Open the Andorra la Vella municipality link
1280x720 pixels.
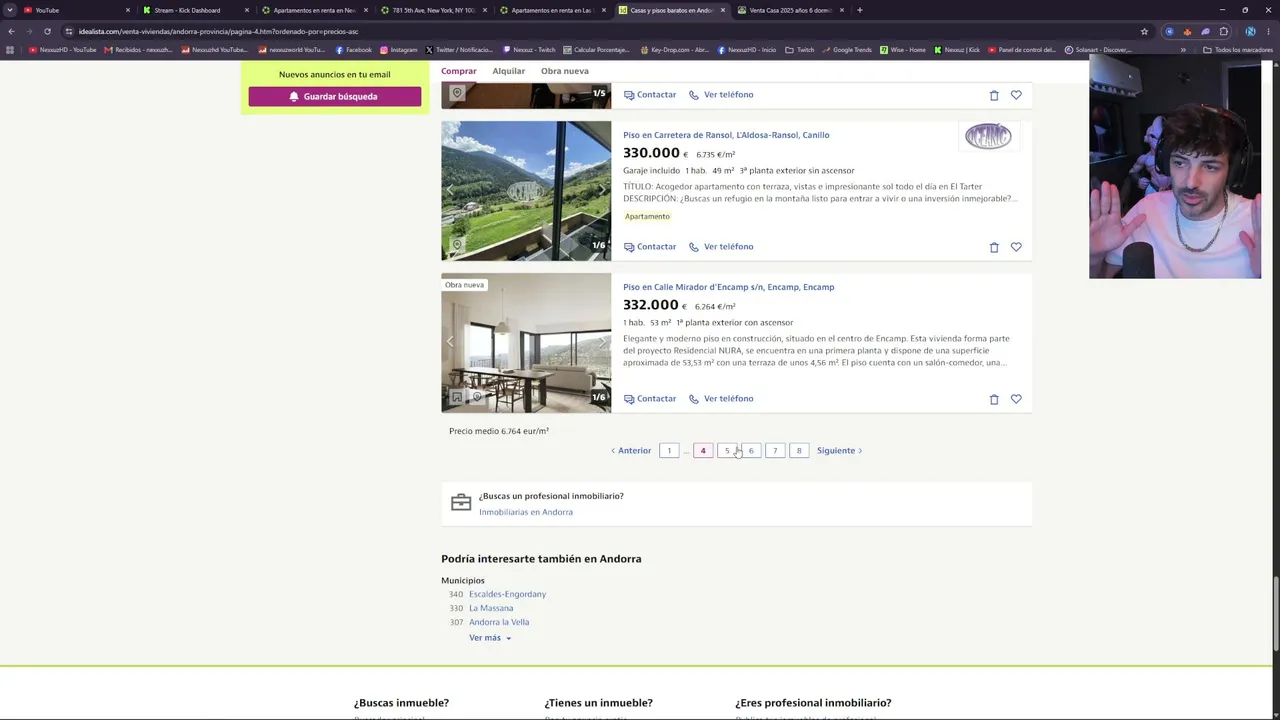pyautogui.click(x=499, y=622)
